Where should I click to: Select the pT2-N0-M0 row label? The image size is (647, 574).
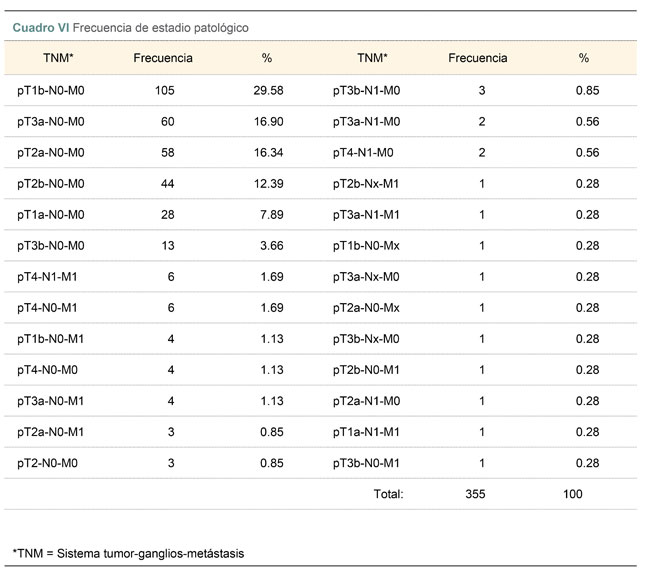47,463
